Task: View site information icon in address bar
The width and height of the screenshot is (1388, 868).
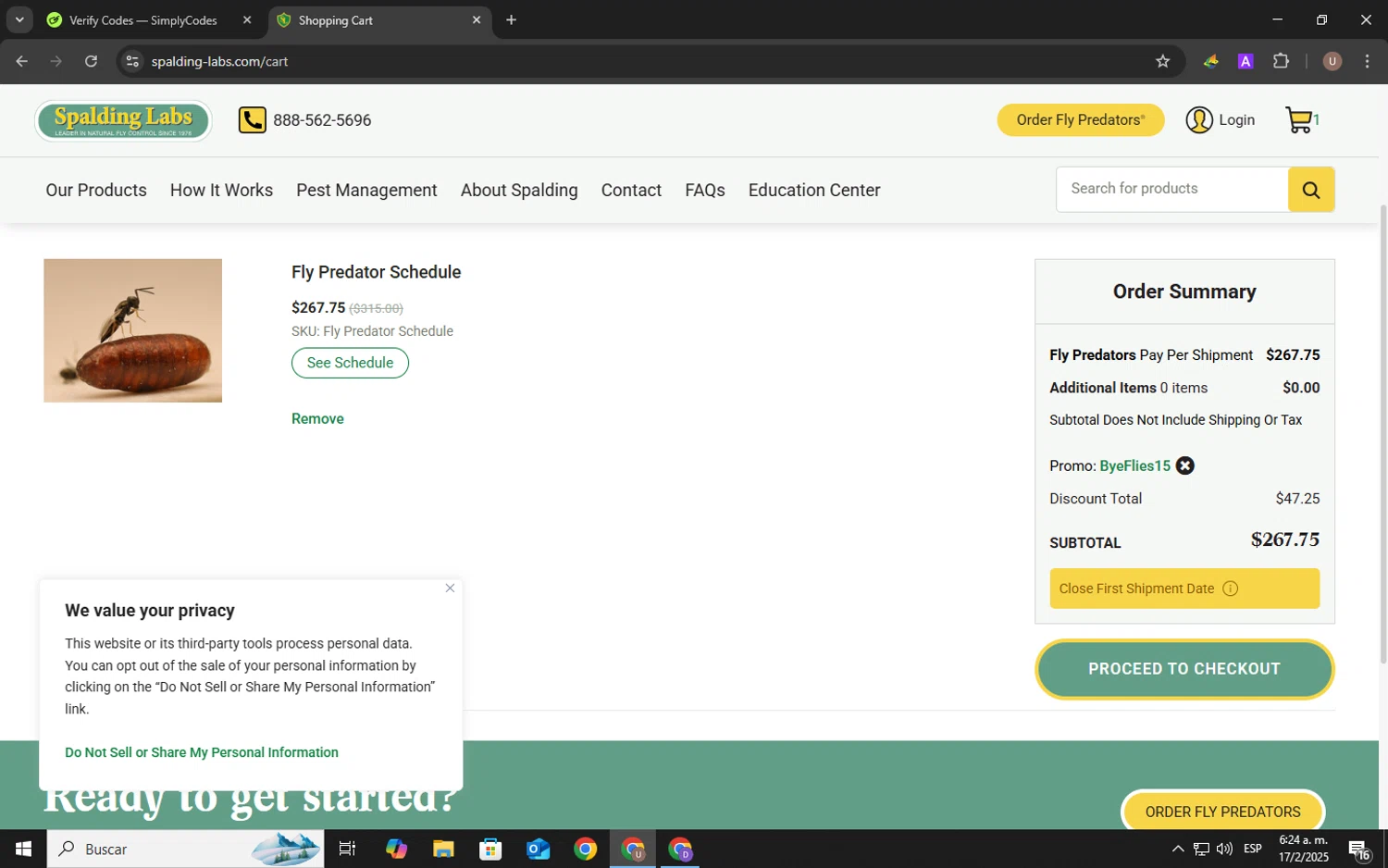Action: pos(132,61)
